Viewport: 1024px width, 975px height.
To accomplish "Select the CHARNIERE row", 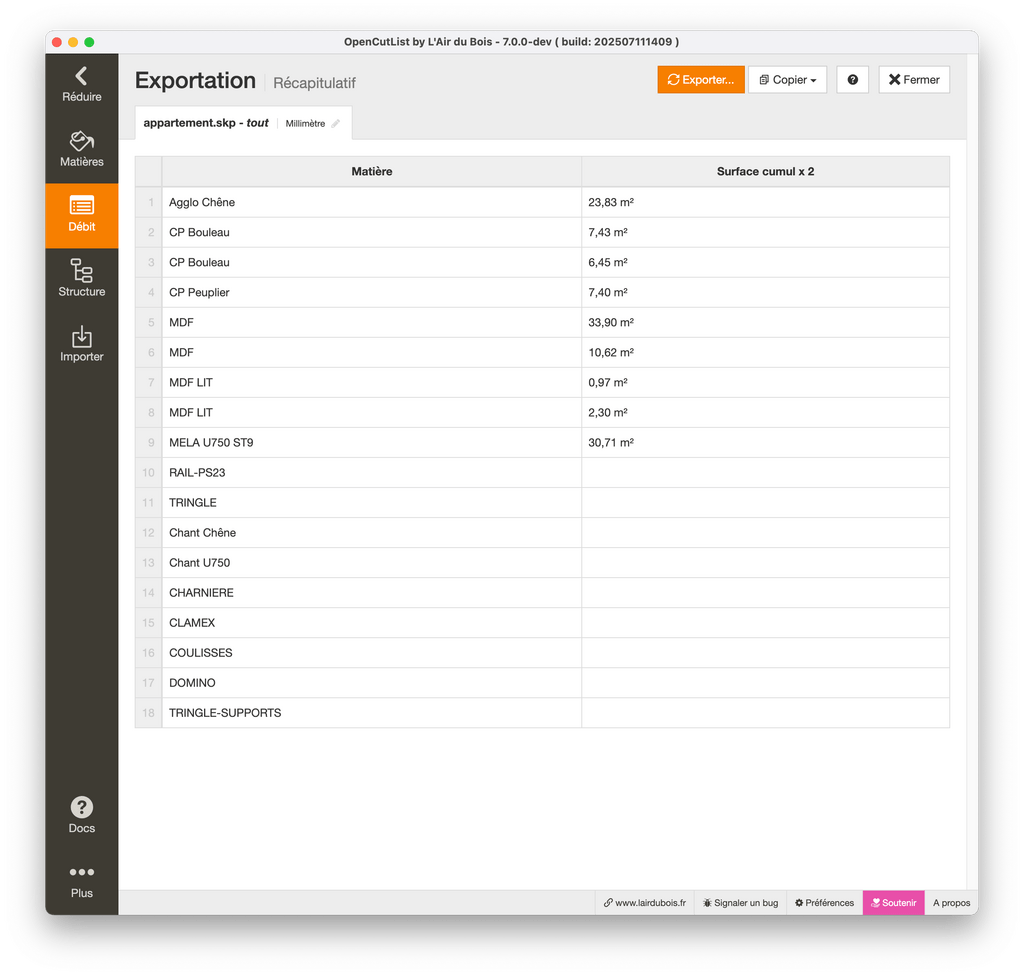I will [542, 593].
